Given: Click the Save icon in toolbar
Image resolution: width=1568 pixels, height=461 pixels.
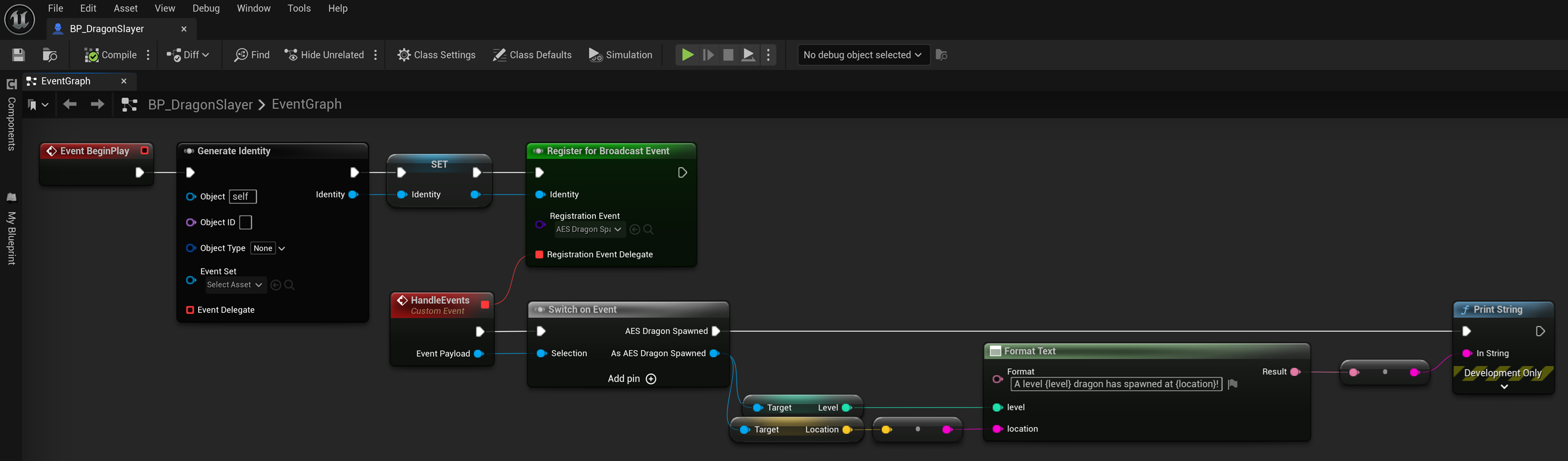Looking at the screenshot, I should pyautogui.click(x=18, y=55).
